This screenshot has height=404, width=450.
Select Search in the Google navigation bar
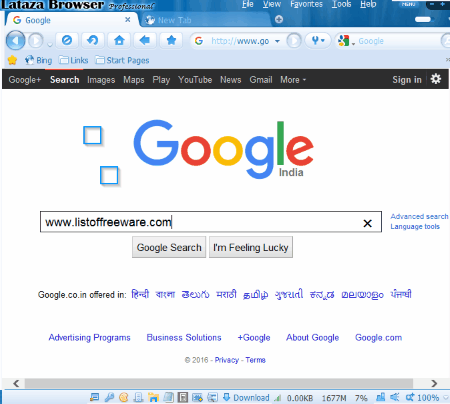click(65, 80)
